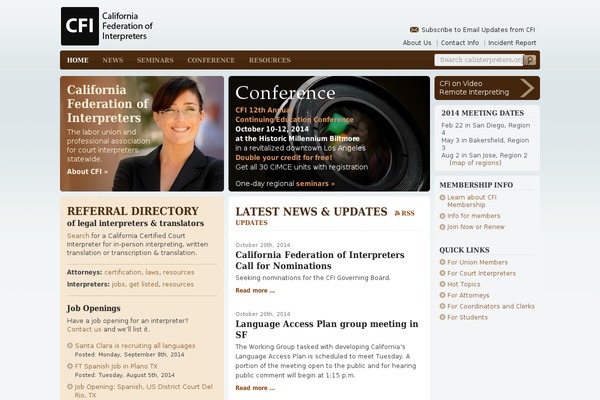Click bullet icon beside Learn about CFI Membership
This screenshot has height=400, width=600.
pos(442,198)
